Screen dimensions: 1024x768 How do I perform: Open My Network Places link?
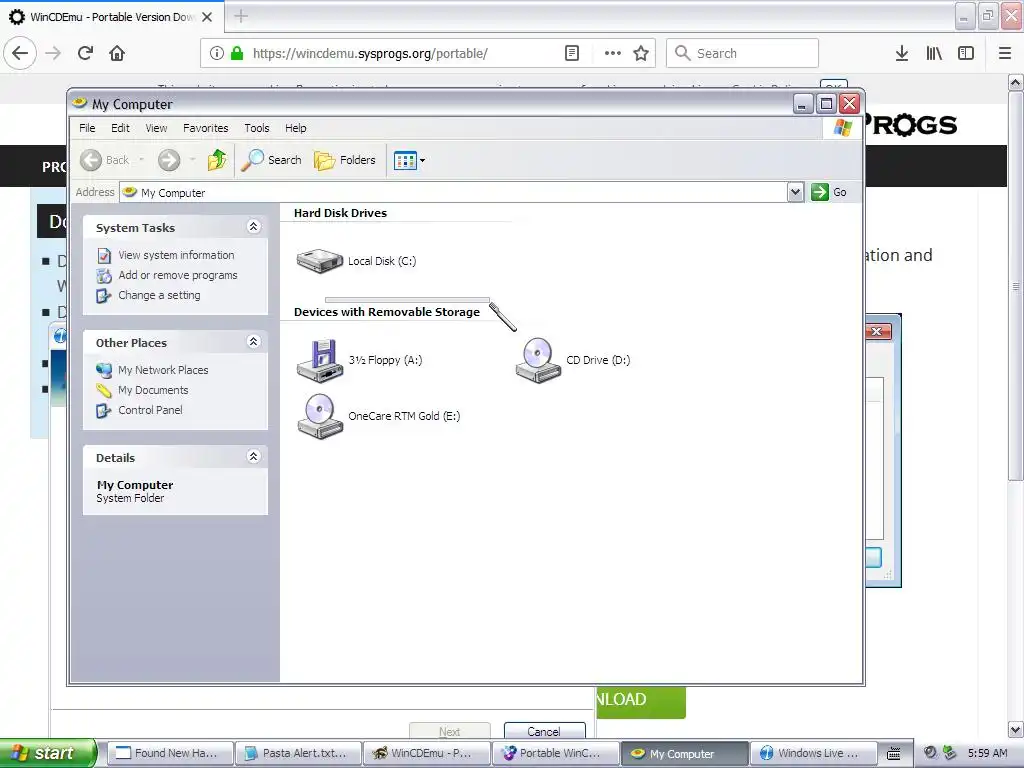(163, 370)
